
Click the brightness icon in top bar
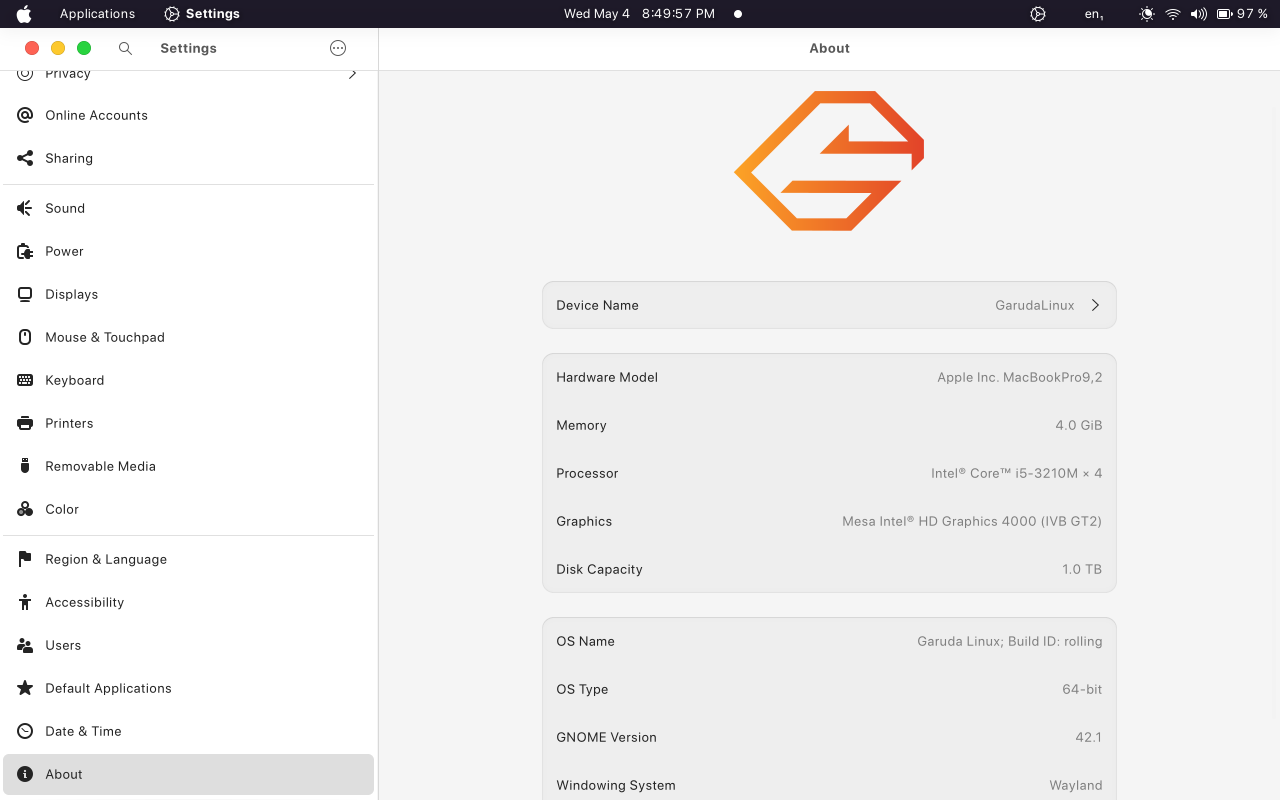(1147, 14)
